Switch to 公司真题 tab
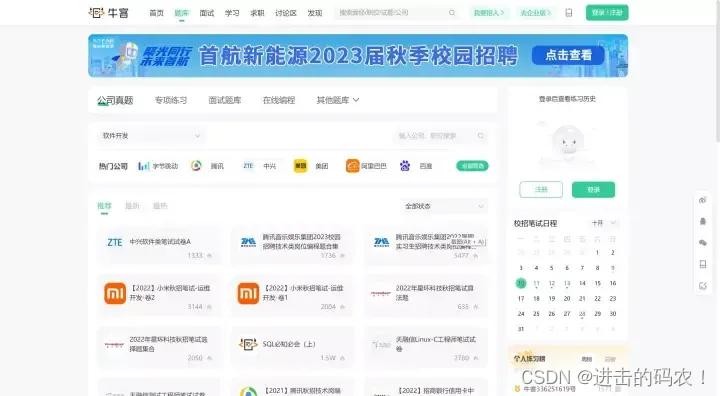 [x=115, y=100]
